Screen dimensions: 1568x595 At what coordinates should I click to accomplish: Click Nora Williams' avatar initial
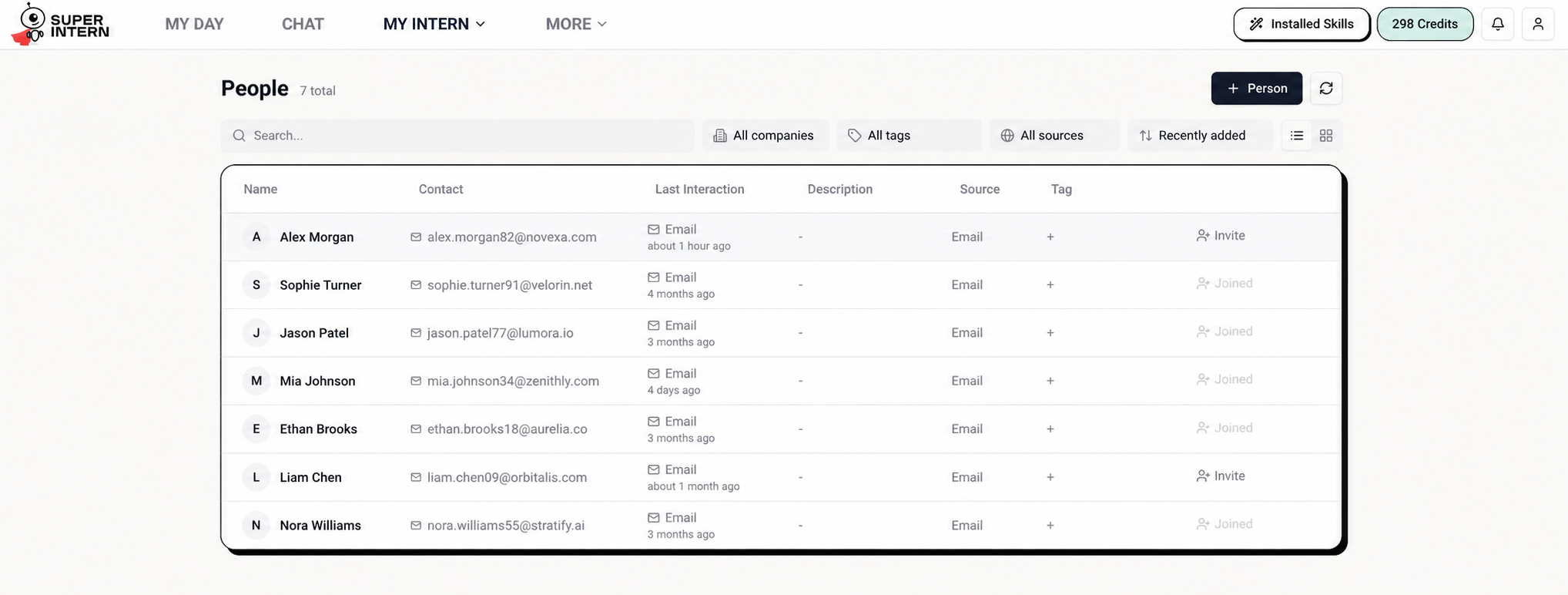click(256, 525)
